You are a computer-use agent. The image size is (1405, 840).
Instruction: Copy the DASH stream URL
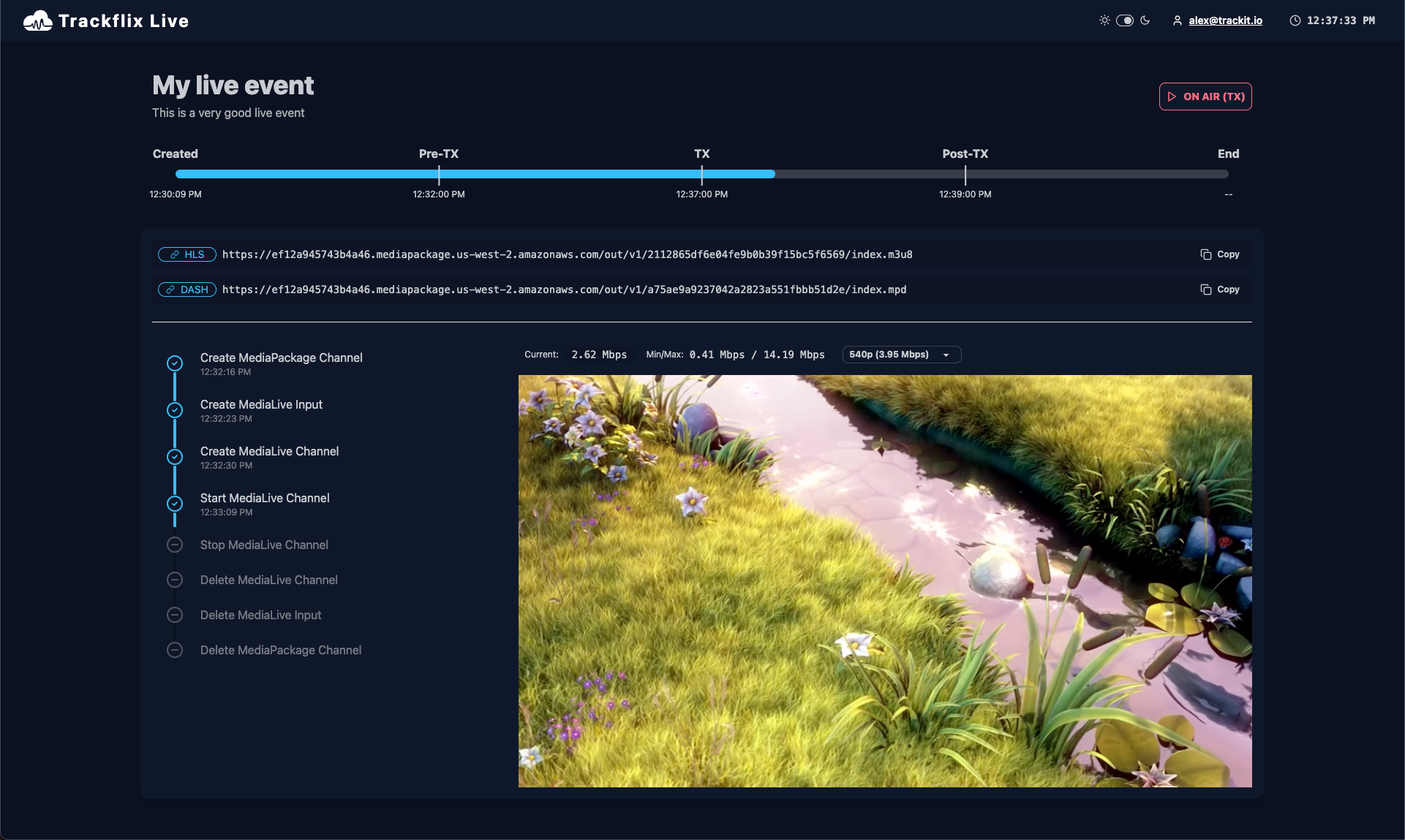click(1220, 290)
